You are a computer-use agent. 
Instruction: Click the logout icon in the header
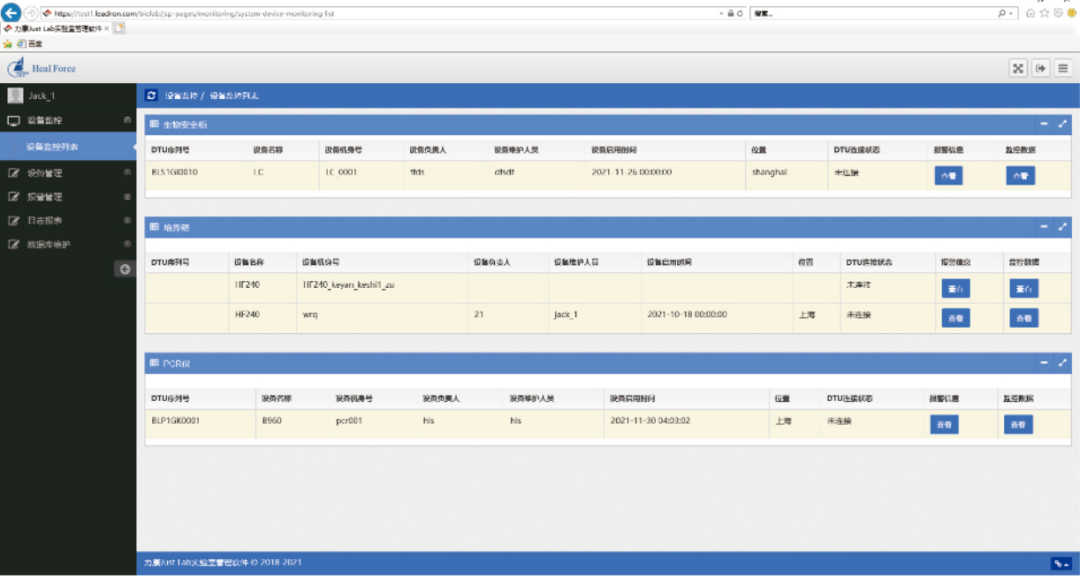(x=1041, y=68)
